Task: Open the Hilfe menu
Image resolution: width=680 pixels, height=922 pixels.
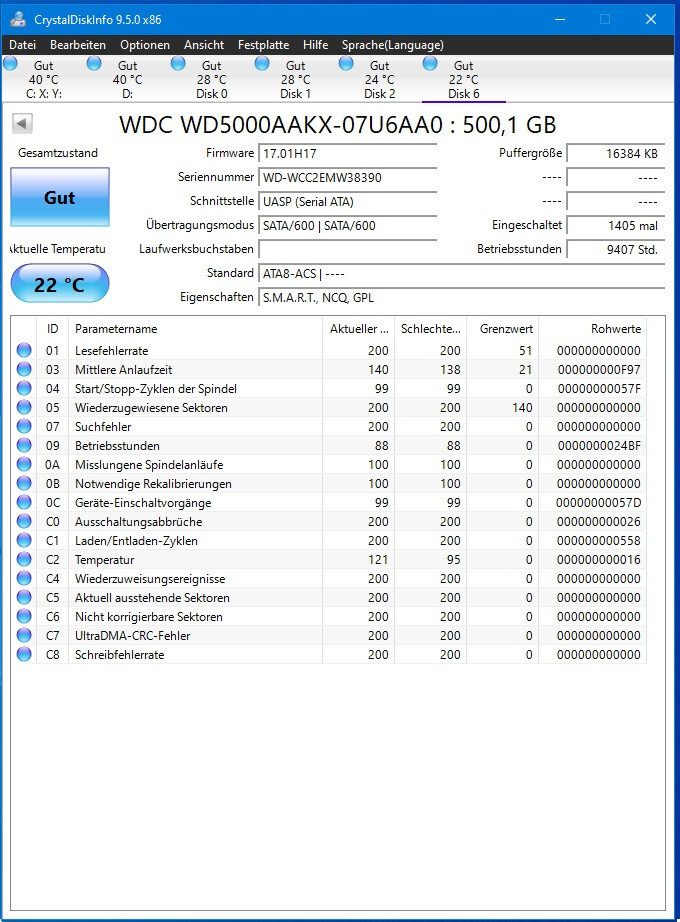Action: [315, 45]
